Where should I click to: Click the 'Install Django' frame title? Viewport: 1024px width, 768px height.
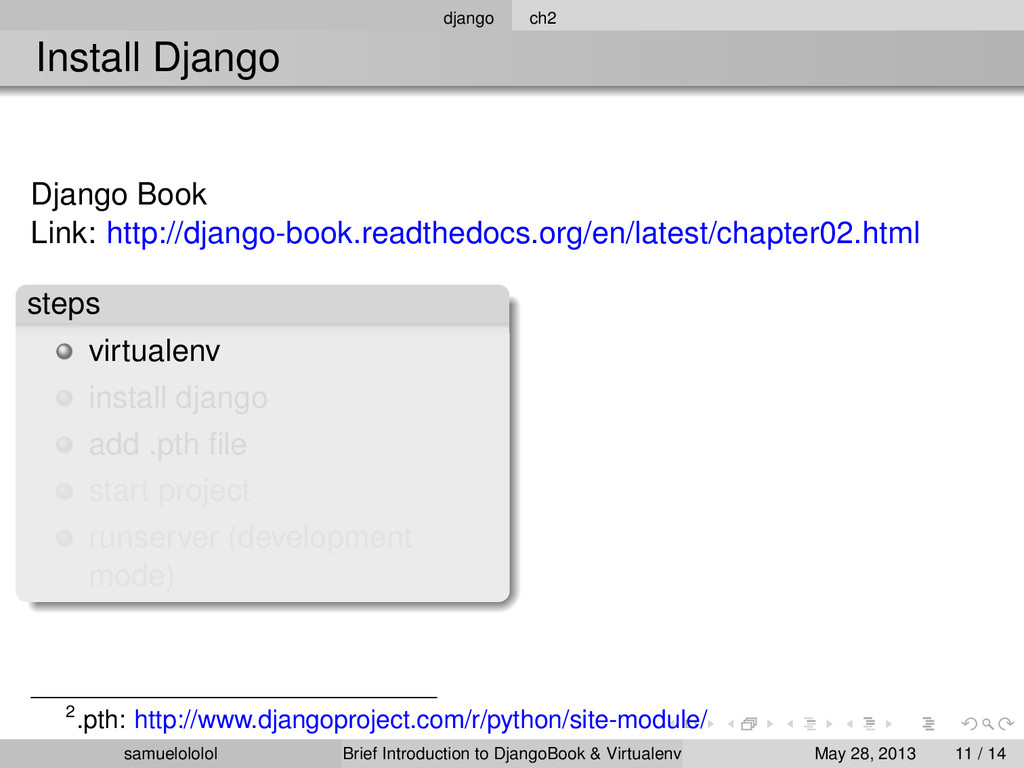(157, 58)
